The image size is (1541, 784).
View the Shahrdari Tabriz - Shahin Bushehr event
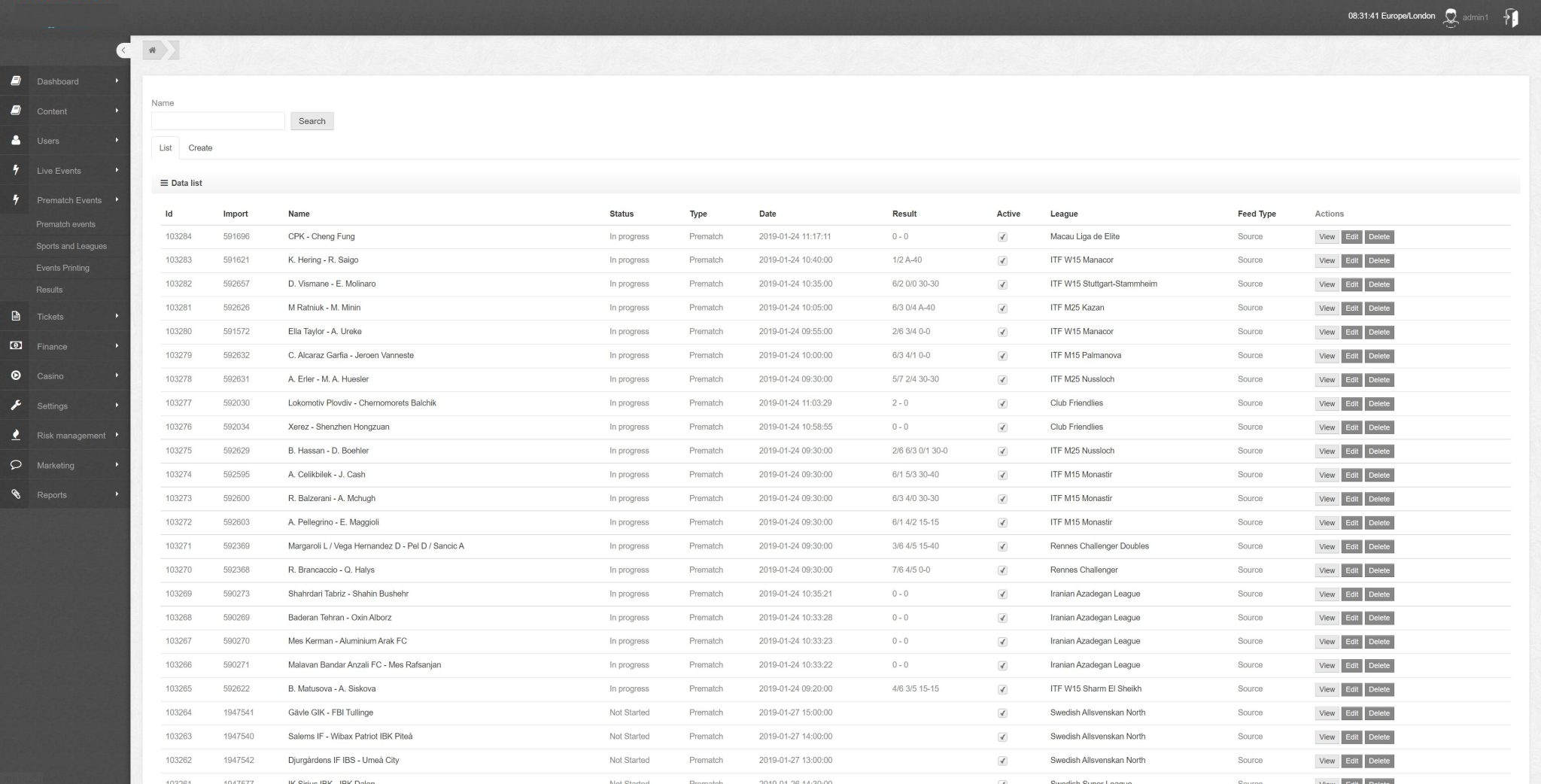tap(1327, 594)
